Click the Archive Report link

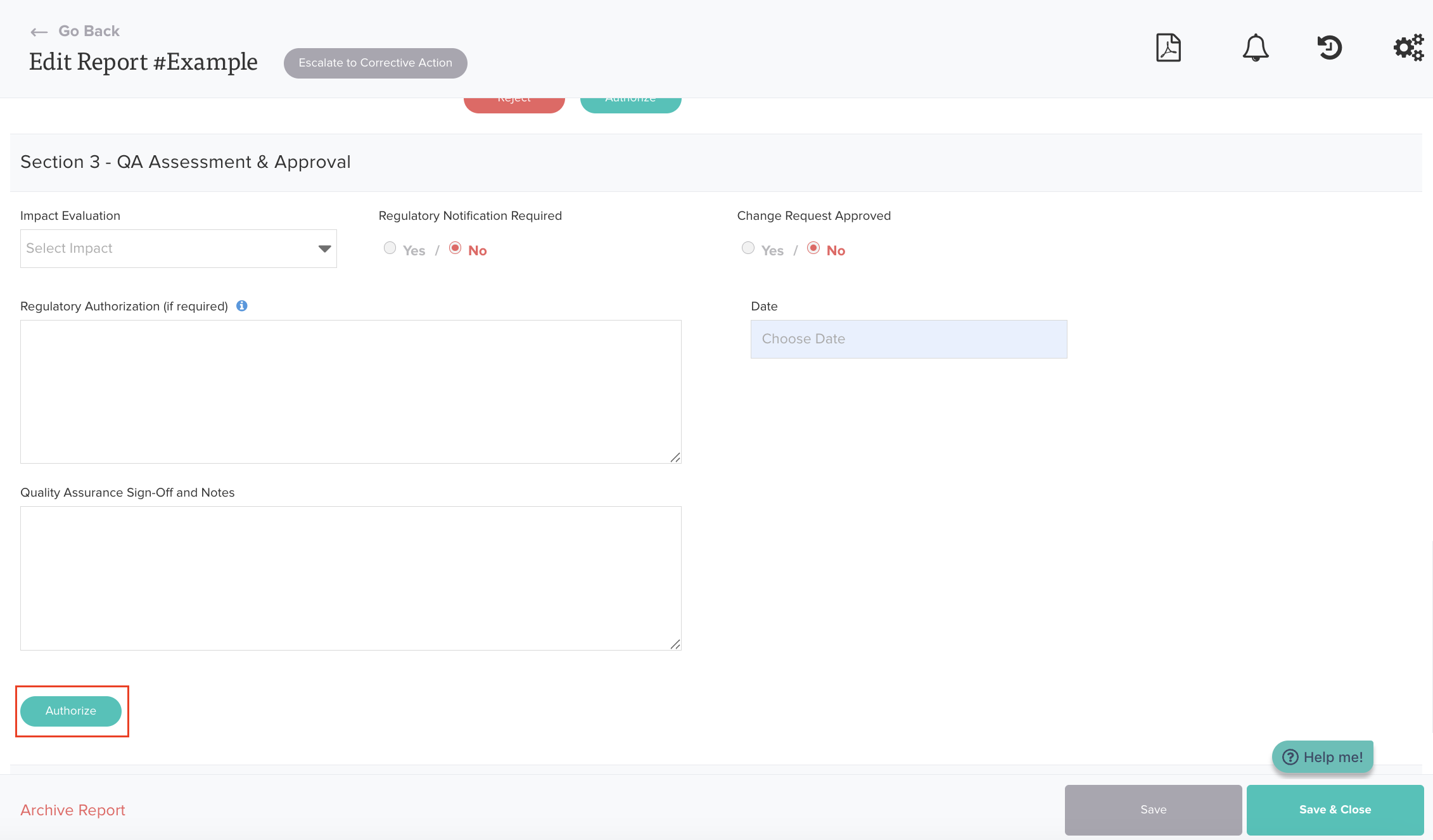pyautogui.click(x=73, y=810)
